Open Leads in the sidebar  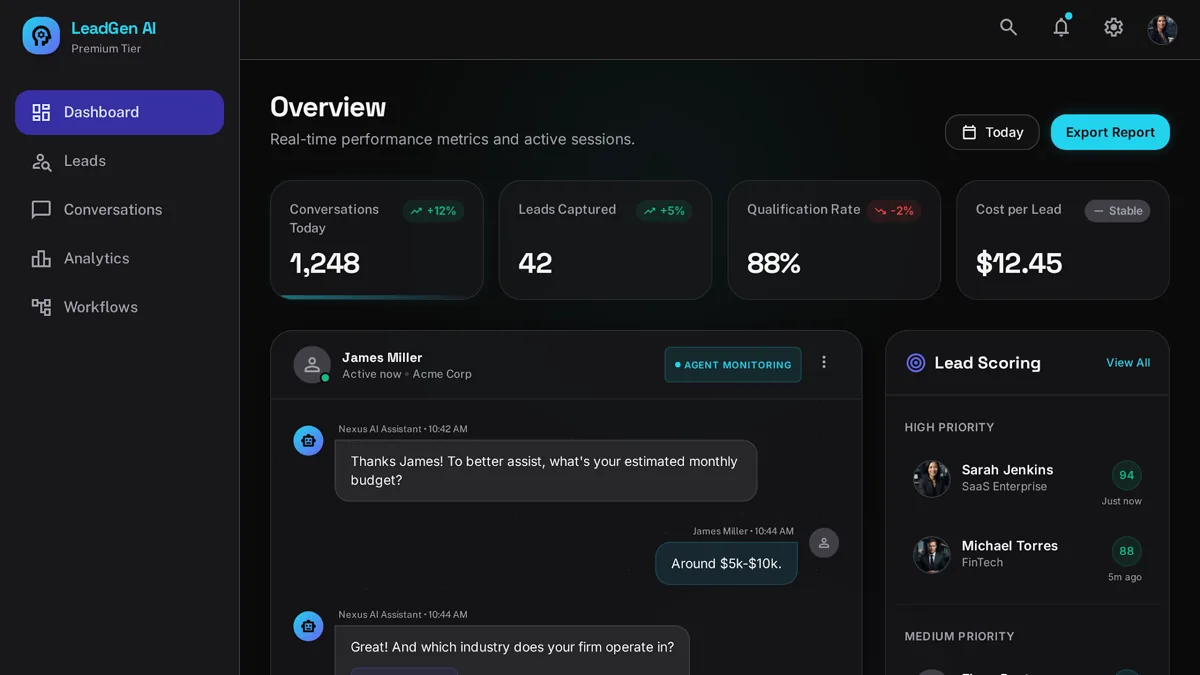tap(119, 161)
